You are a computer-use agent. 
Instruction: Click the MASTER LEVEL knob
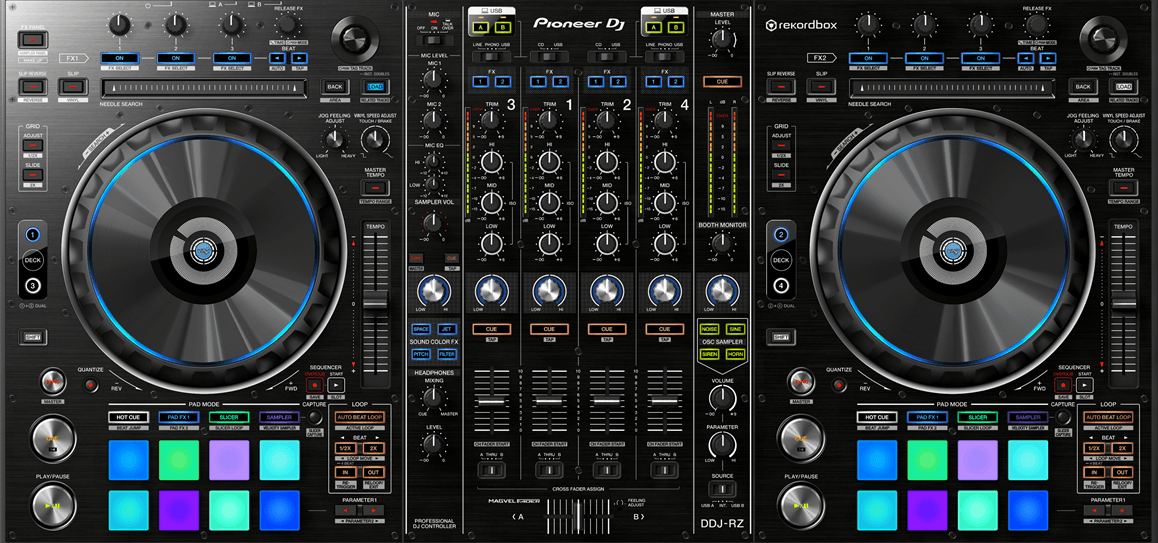point(722,41)
